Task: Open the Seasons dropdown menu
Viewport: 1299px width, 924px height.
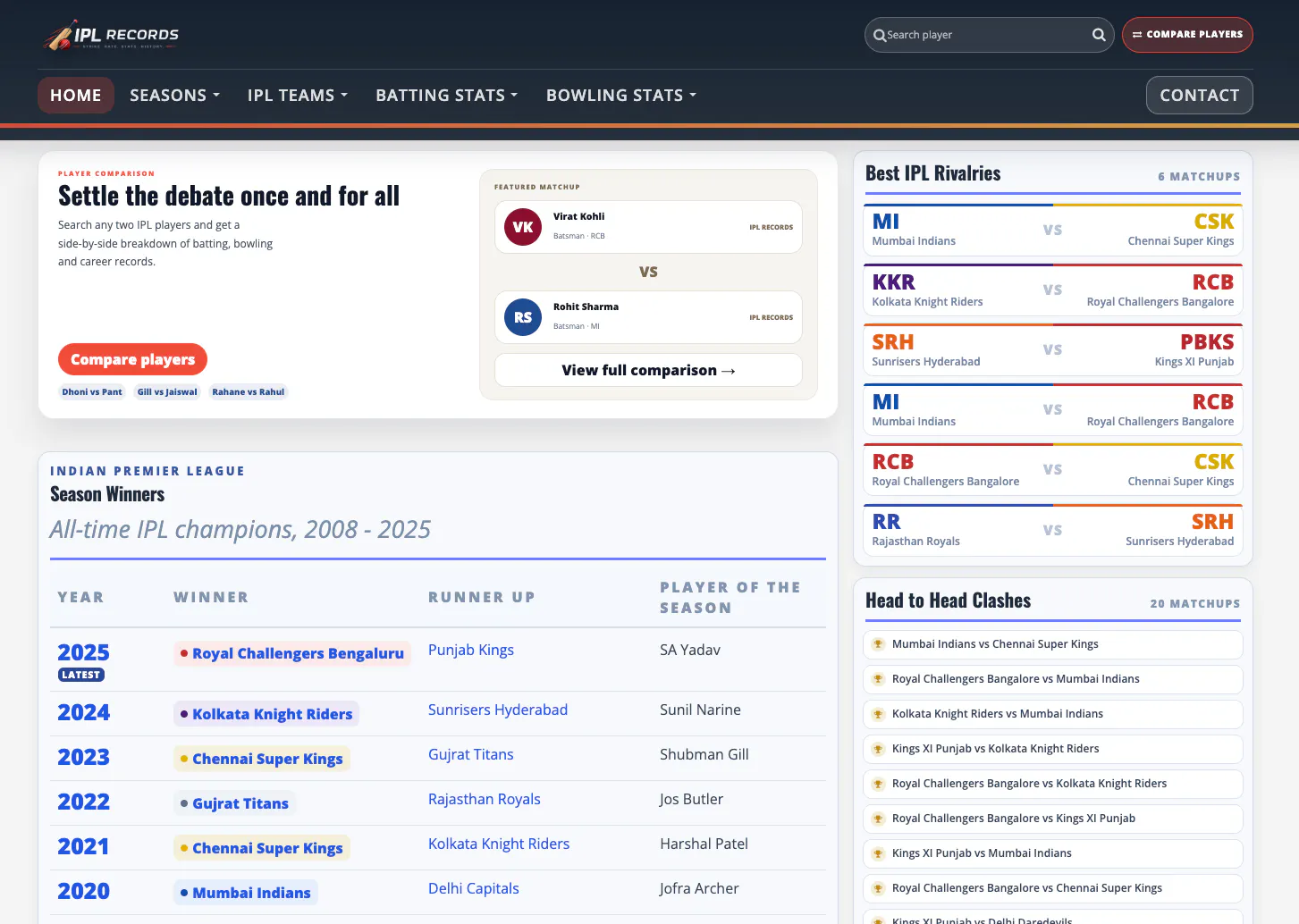Action: [x=174, y=96]
